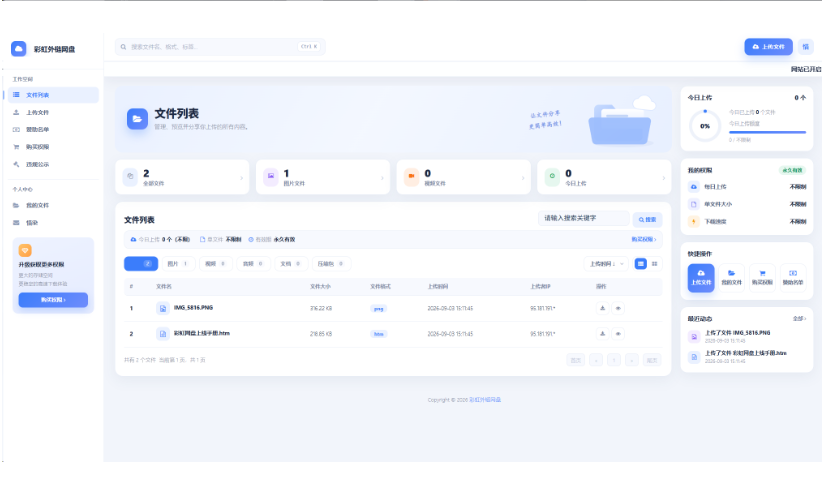Viewport: 822px width, 490px height.
Task: Click the next page arrow
Action: [x=632, y=360]
